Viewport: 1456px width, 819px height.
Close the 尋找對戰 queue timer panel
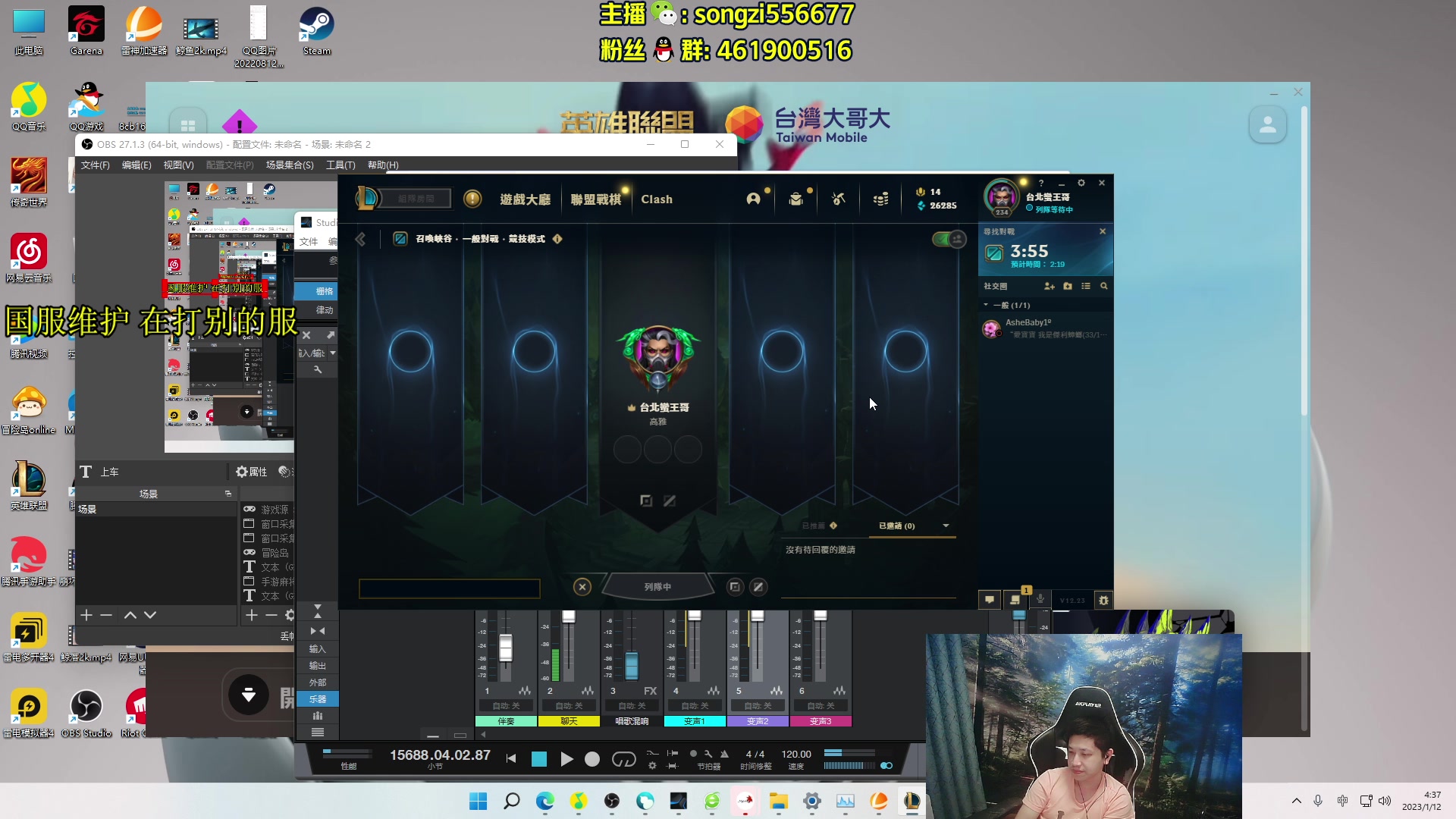(x=1103, y=231)
